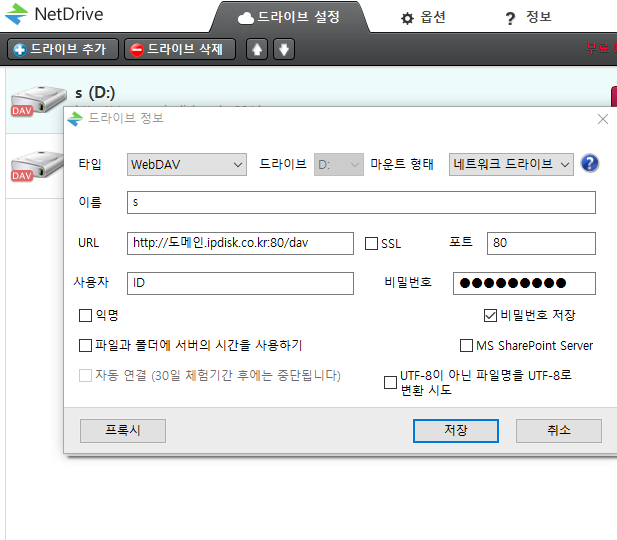Uncheck 비밀번호 저장 checkbox

point(490,315)
